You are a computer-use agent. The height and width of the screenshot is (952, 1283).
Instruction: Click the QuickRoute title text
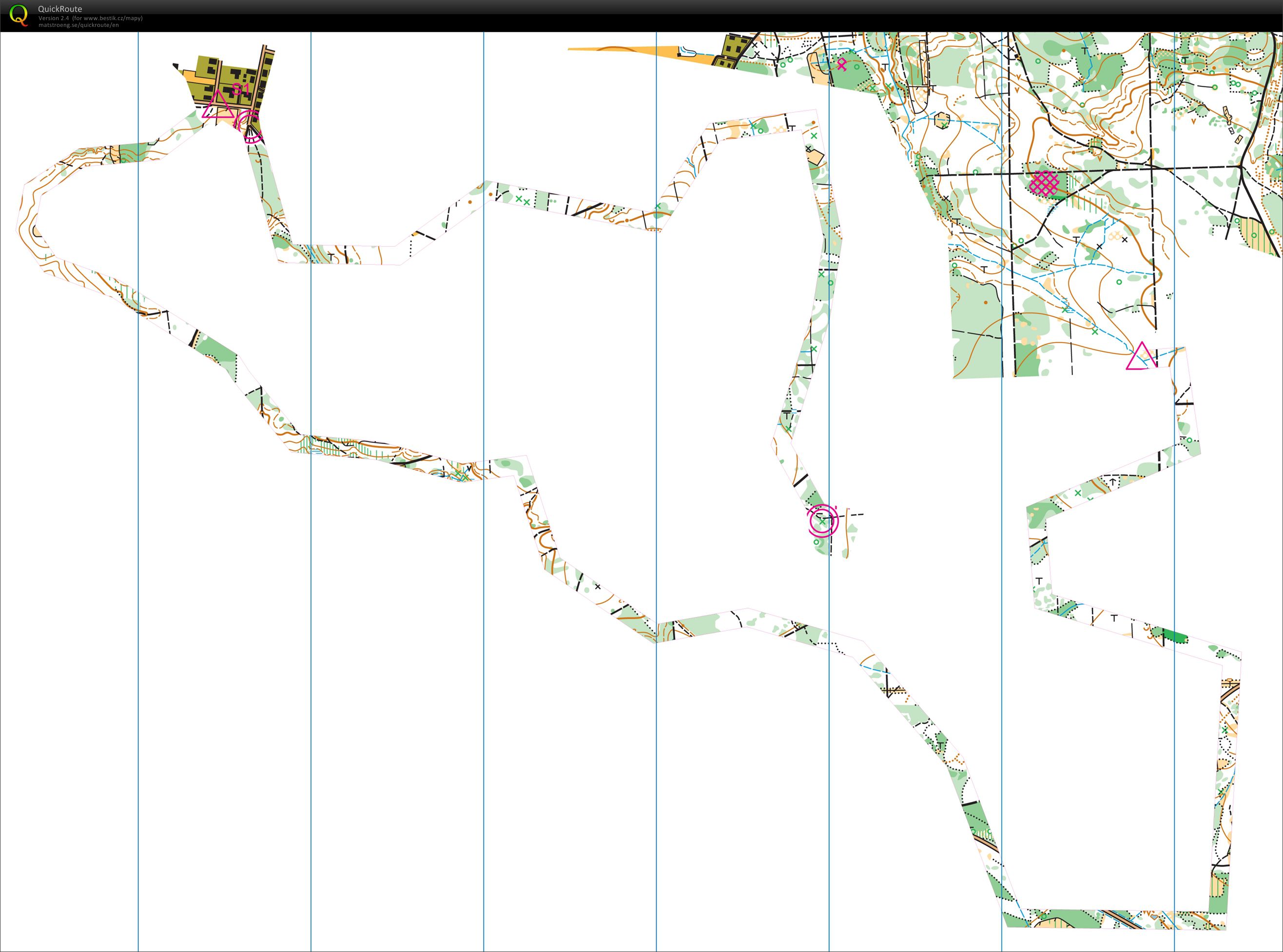(60, 9)
